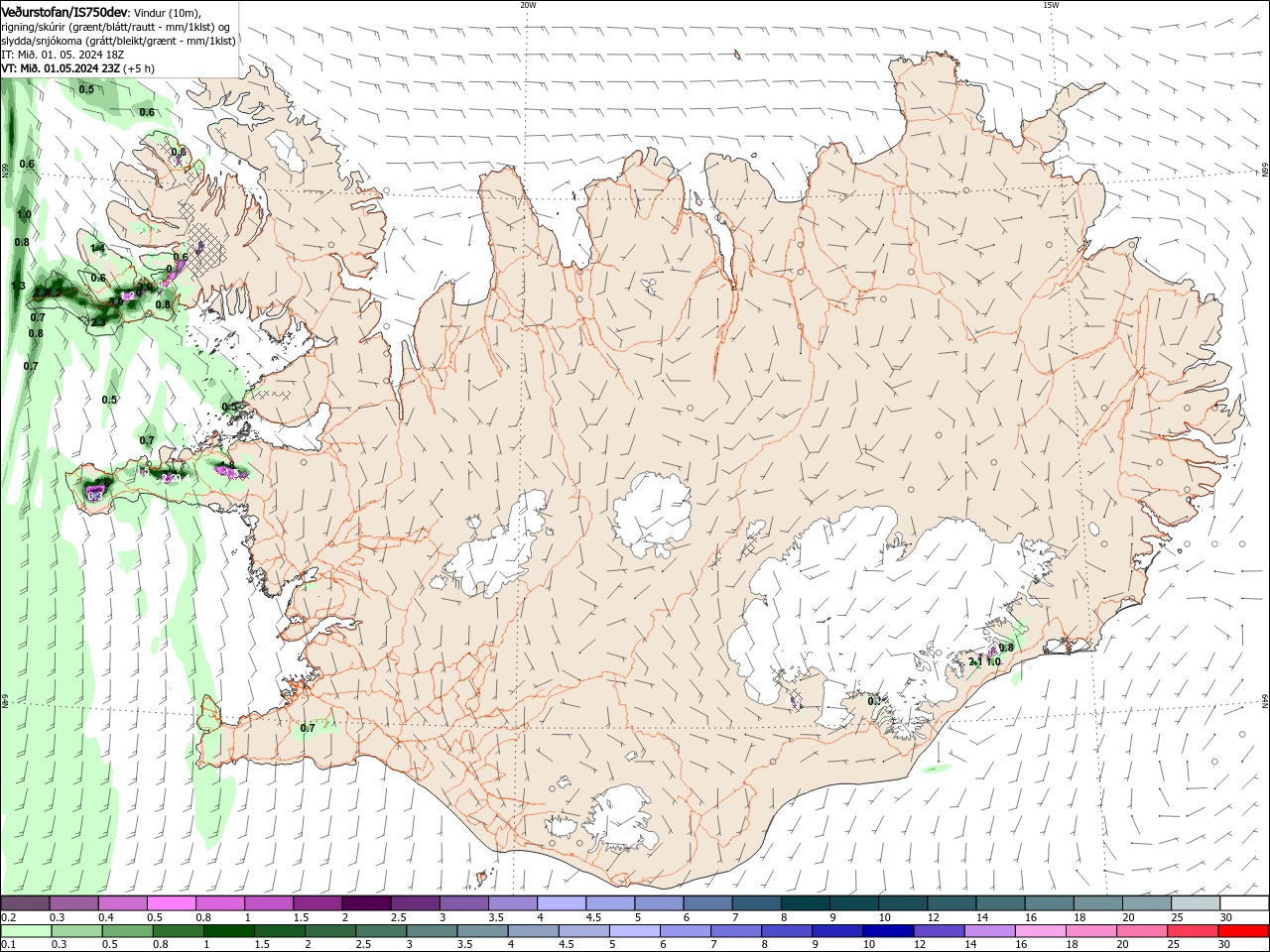This screenshot has height=952, width=1270.
Task: Select the grey-teal 16 swatch in upper legend
Action: (x=1050, y=903)
